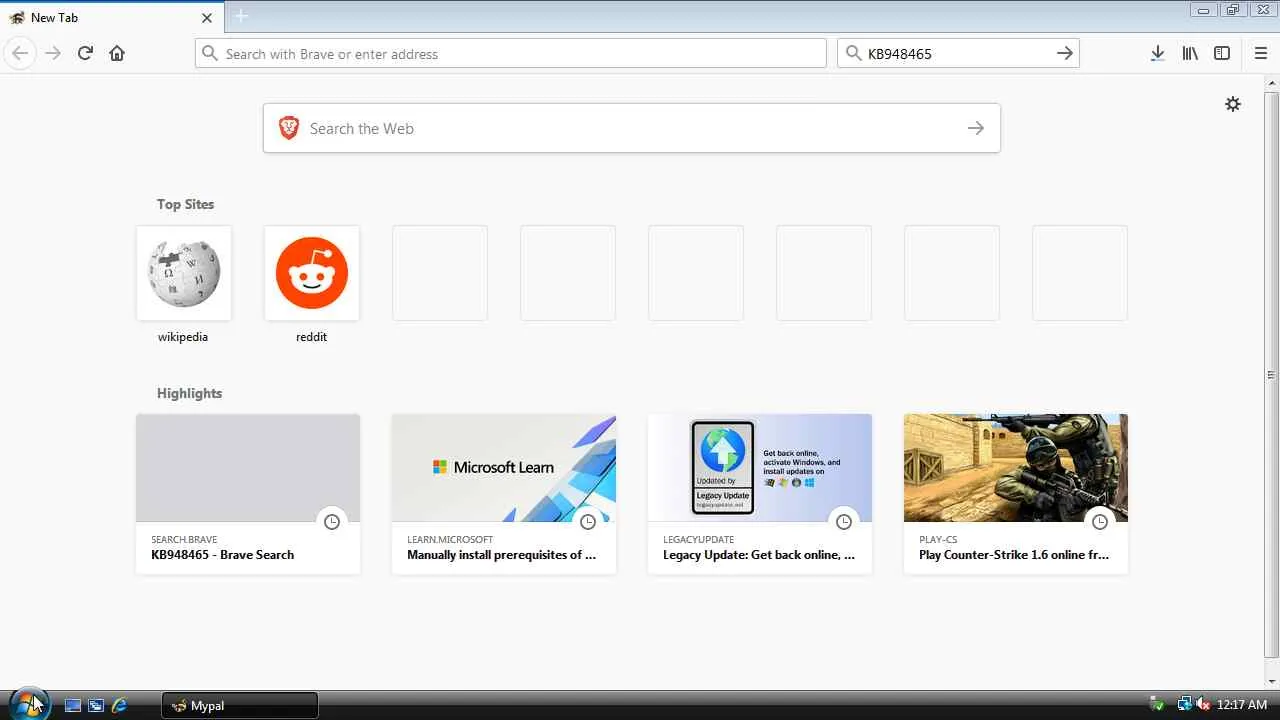Screen dimensions: 1280x720
Task: Open the Downloads panel
Action: pos(1157,53)
